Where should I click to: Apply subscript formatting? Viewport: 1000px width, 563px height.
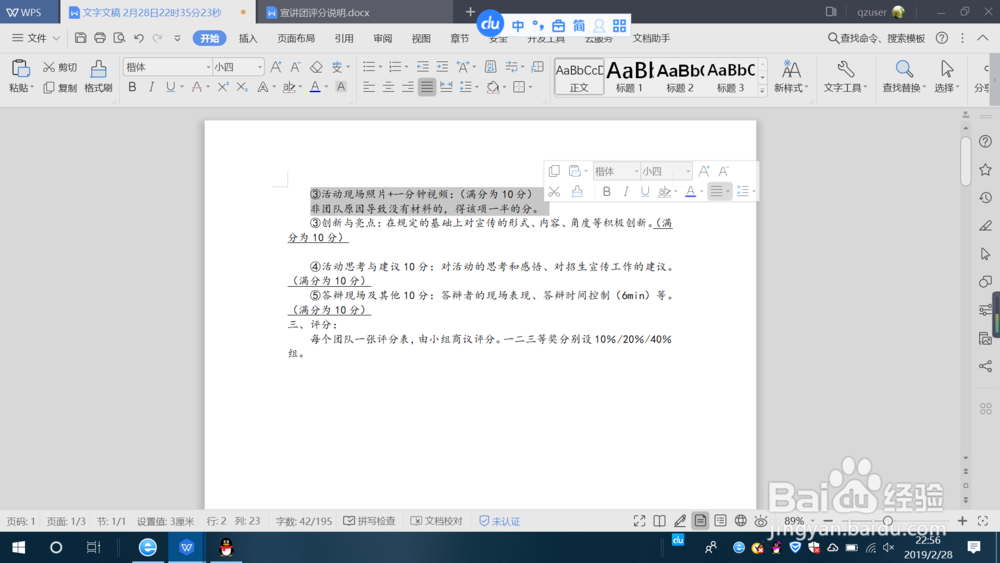(x=242, y=87)
